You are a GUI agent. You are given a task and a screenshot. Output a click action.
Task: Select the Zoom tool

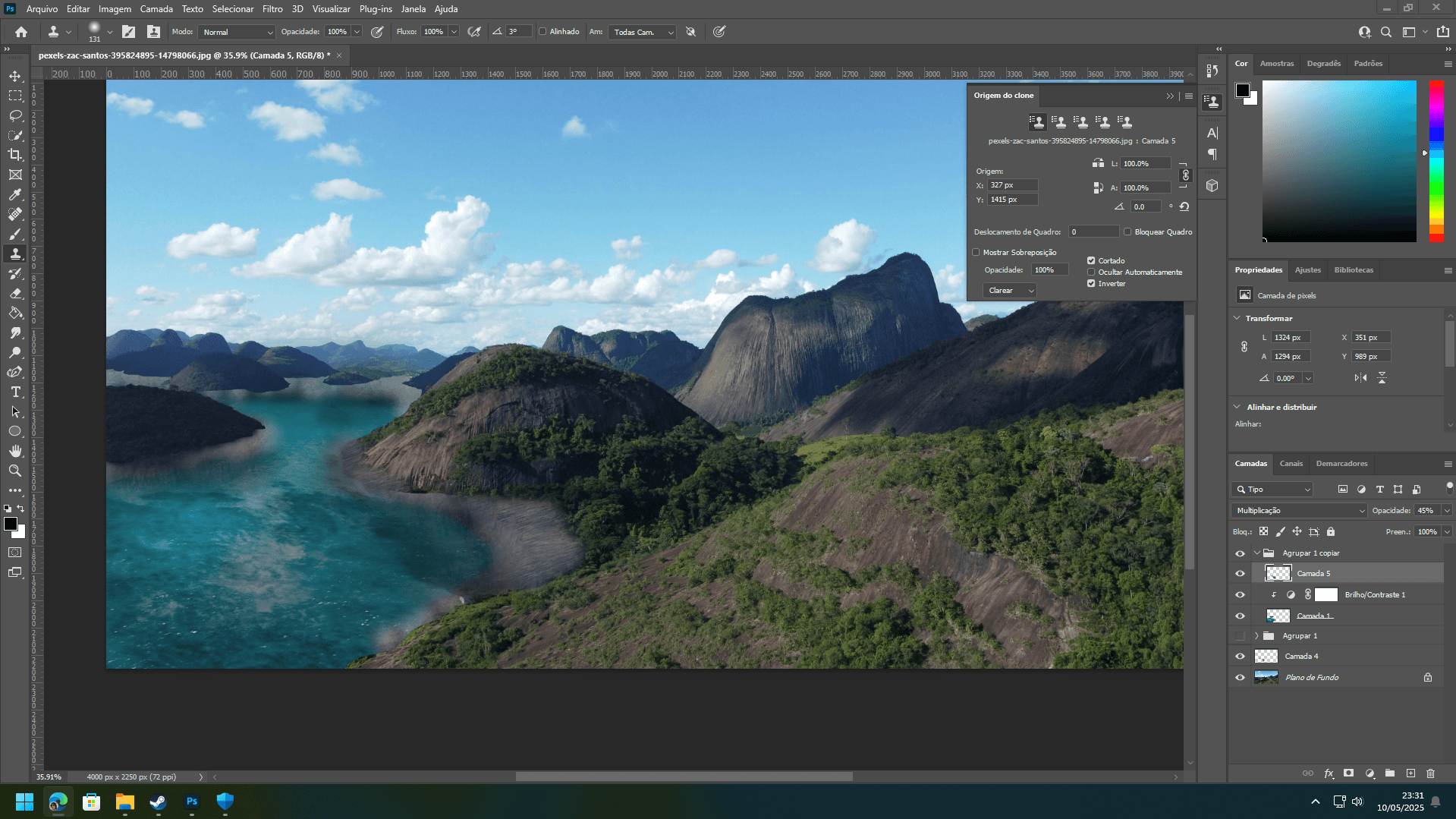click(15, 471)
